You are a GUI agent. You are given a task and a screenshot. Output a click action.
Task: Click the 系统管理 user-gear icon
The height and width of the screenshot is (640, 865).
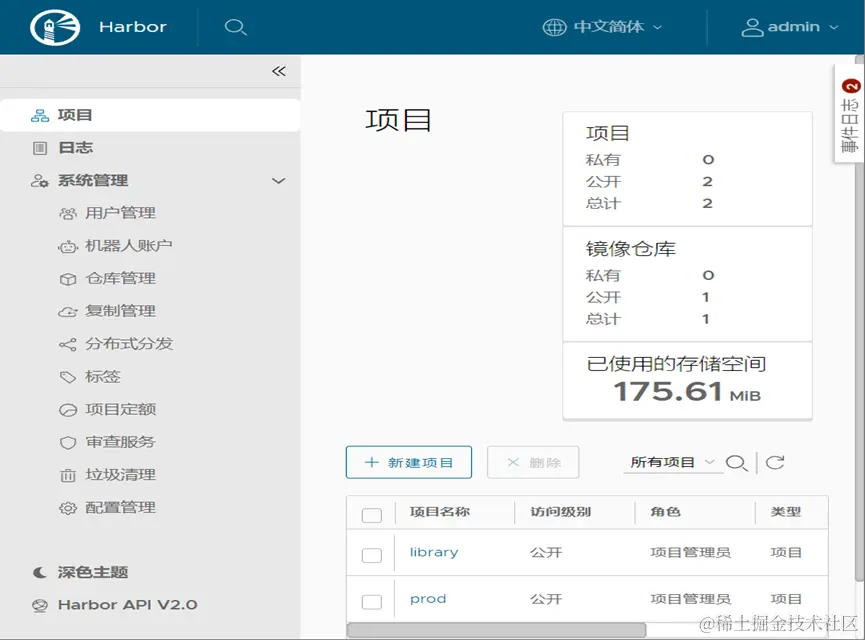40,180
